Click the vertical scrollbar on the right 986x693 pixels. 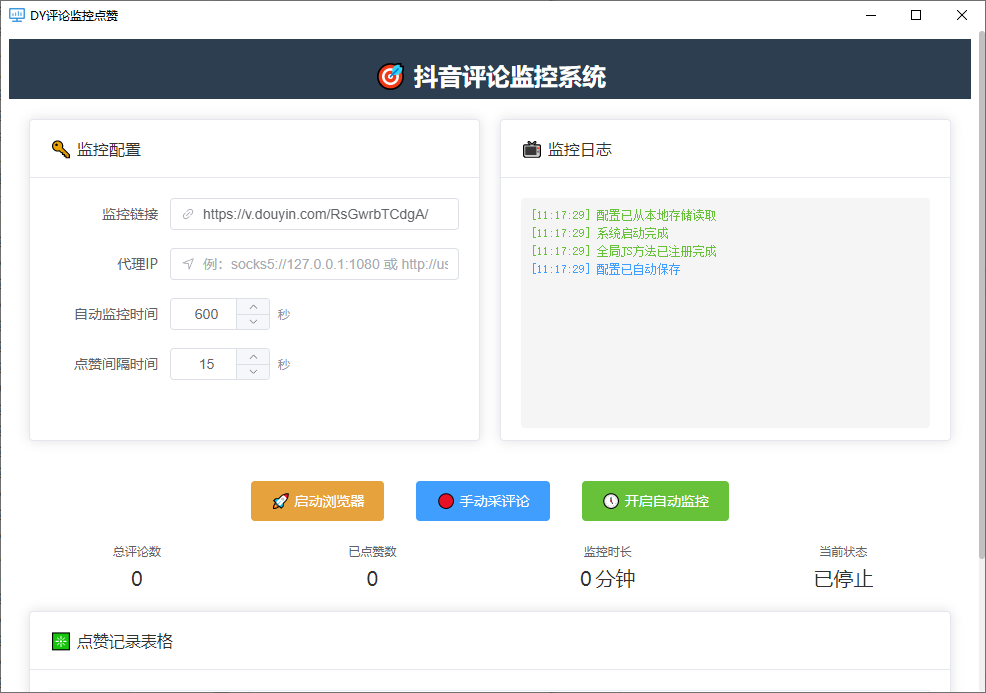[980, 300]
